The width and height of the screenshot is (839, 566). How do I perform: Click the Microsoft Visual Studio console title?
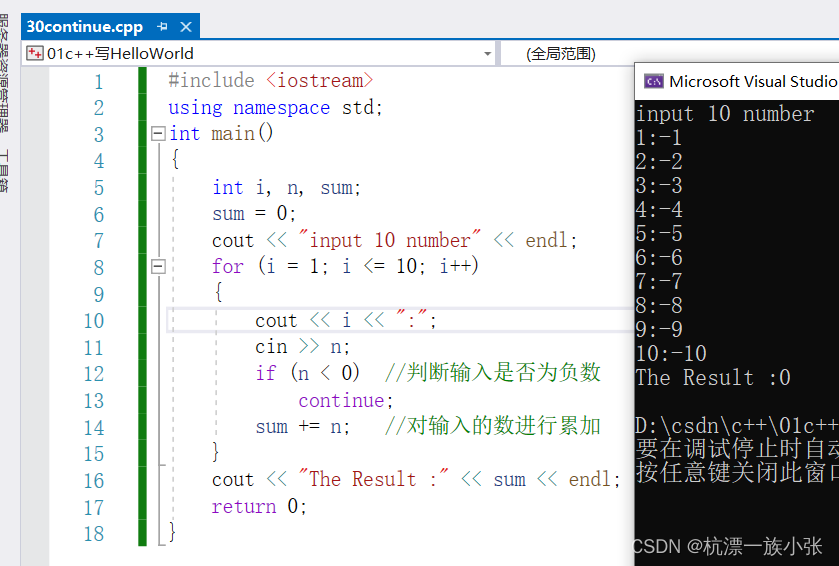coord(753,81)
